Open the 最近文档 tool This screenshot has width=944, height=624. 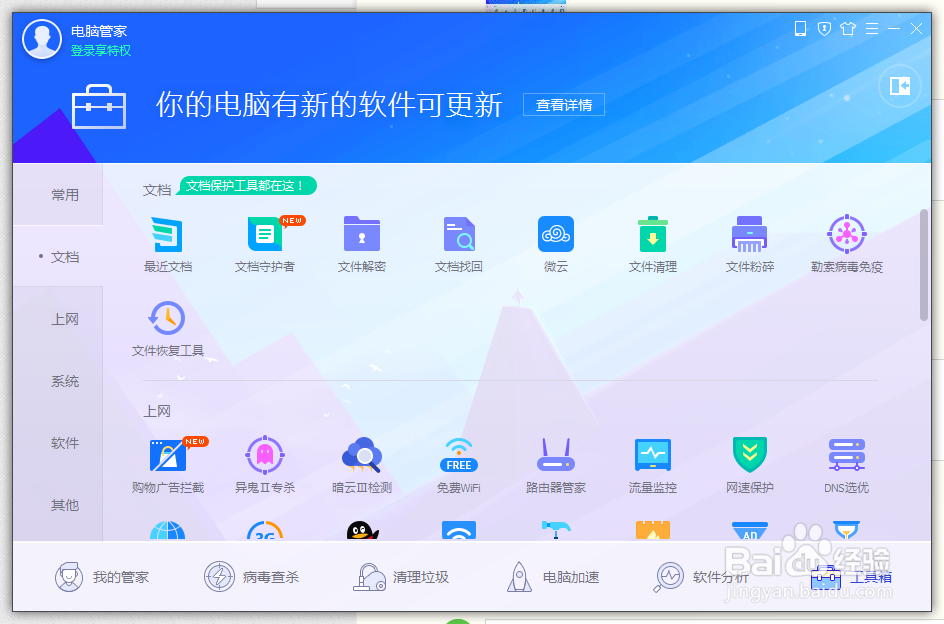[x=167, y=244]
